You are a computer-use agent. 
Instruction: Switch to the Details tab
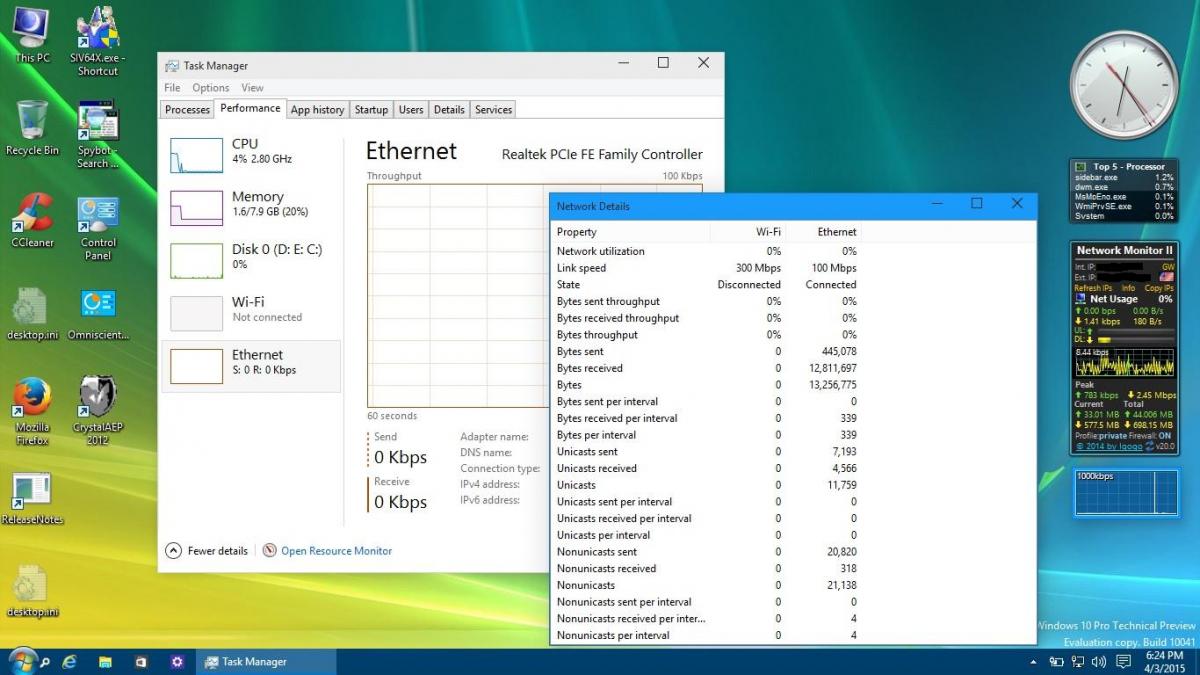pyautogui.click(x=449, y=110)
